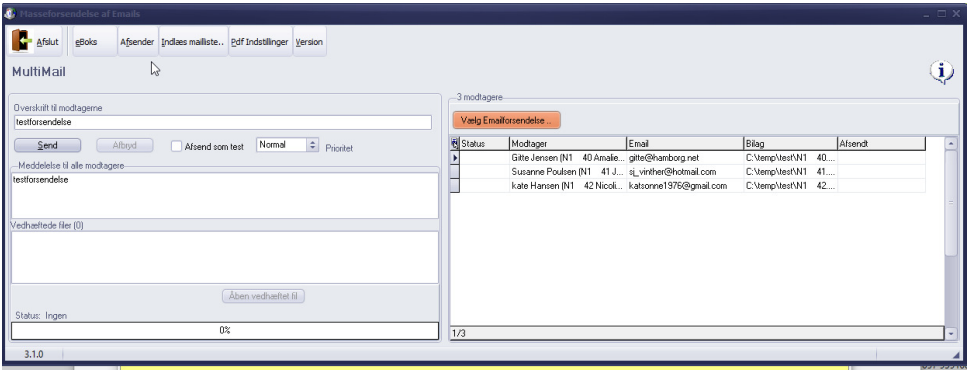Screen dimensions: 971x370
Task: Click the row selector of the Susanne Poulsen row
Action: pyautogui.click(x=455, y=172)
